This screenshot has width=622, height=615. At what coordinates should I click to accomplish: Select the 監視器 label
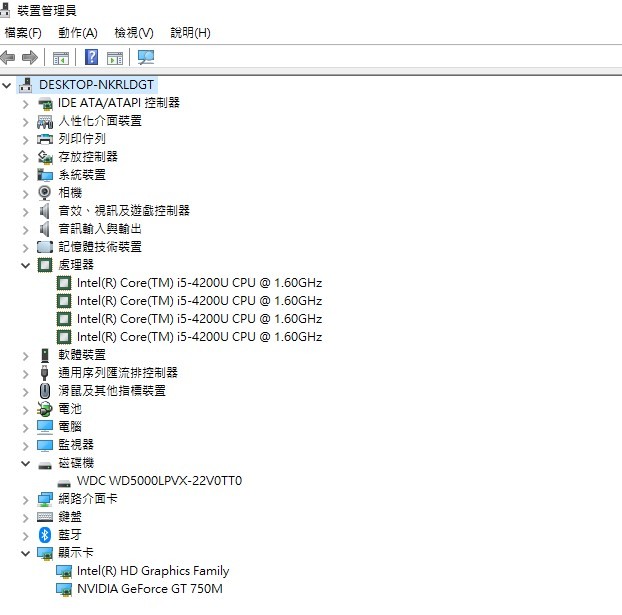(x=76, y=445)
